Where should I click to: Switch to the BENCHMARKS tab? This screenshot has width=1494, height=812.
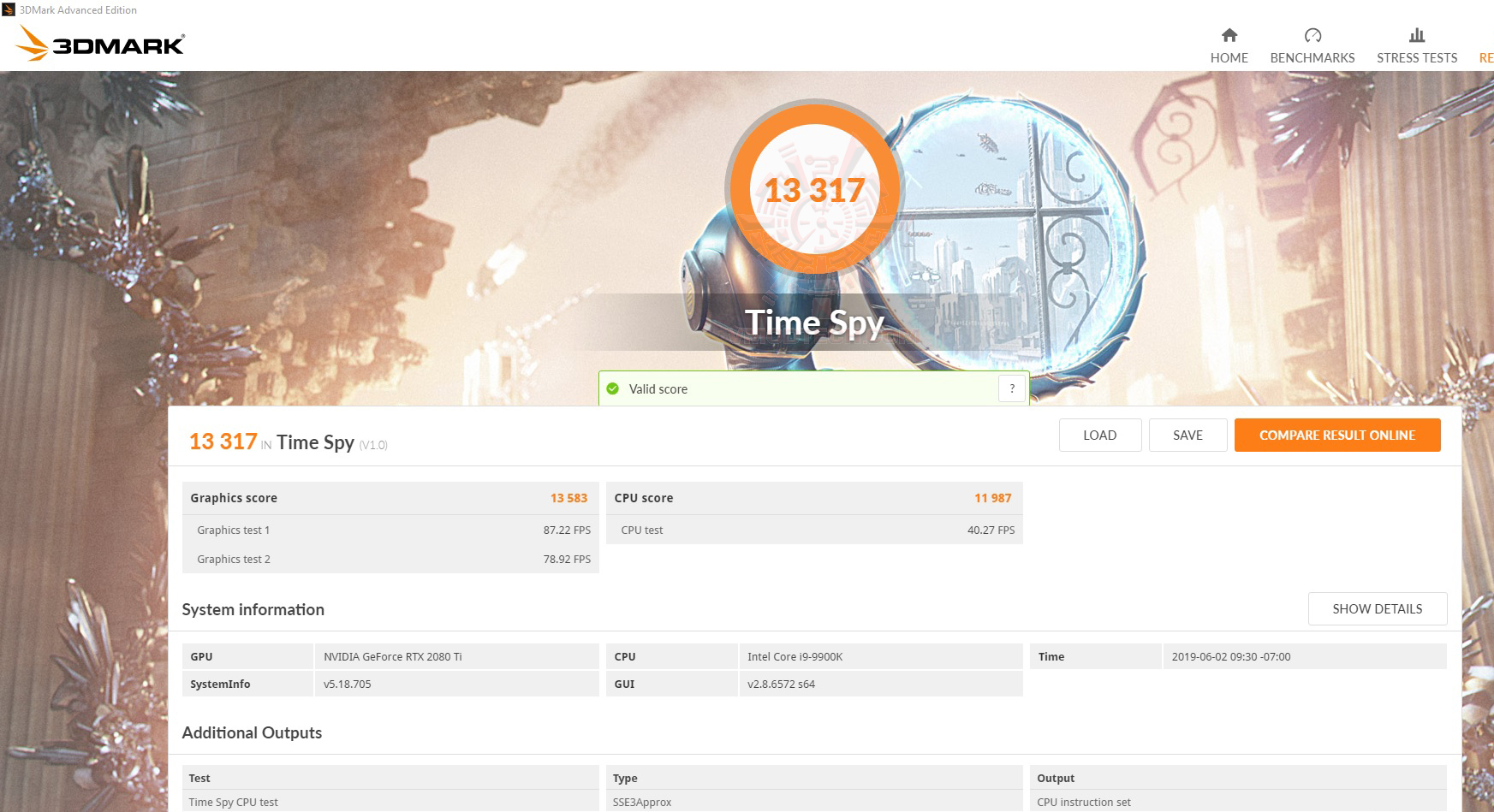1312,45
